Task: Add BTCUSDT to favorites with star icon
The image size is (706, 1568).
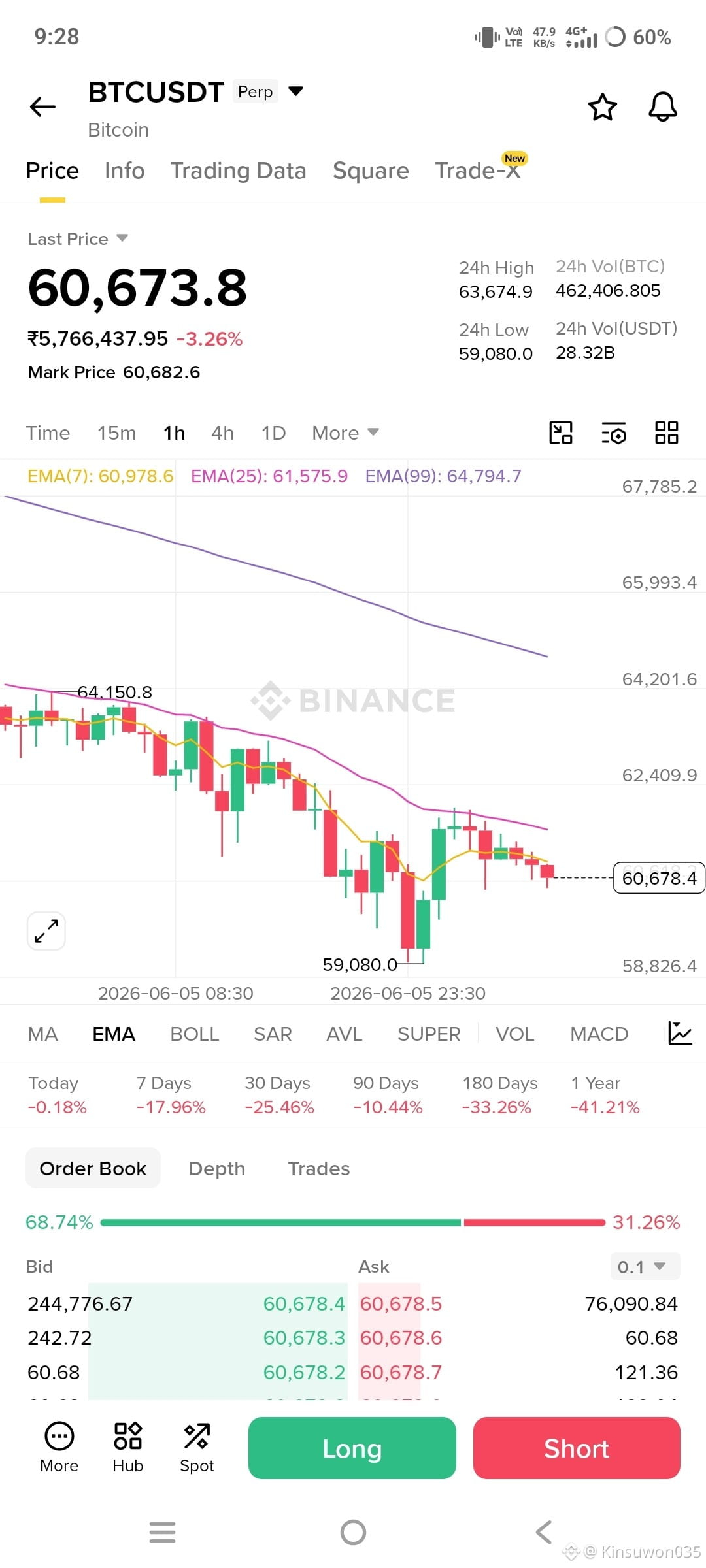Action: click(602, 107)
